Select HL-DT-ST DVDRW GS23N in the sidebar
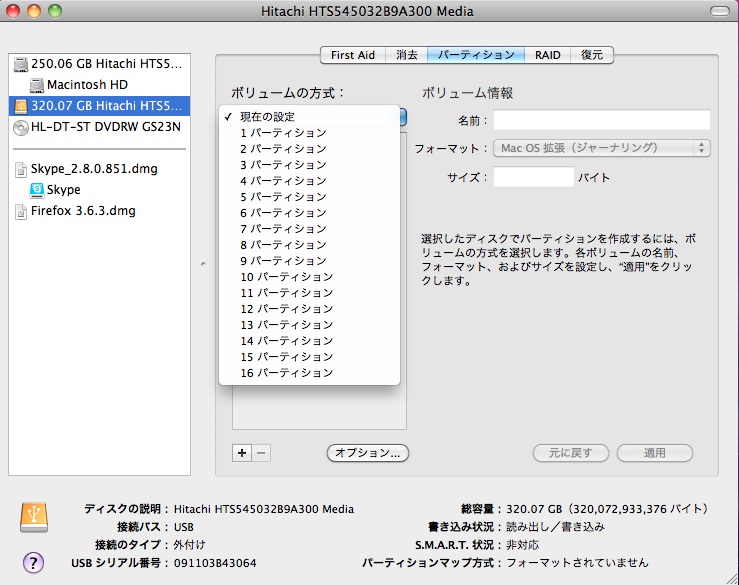The image size is (739, 585). [99, 127]
